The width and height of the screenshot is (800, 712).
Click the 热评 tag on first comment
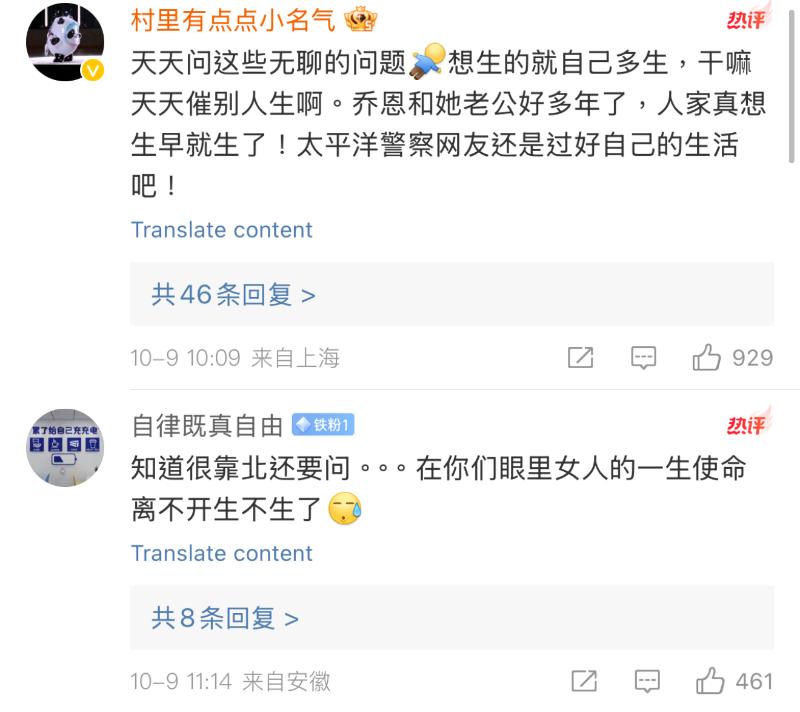tap(746, 21)
